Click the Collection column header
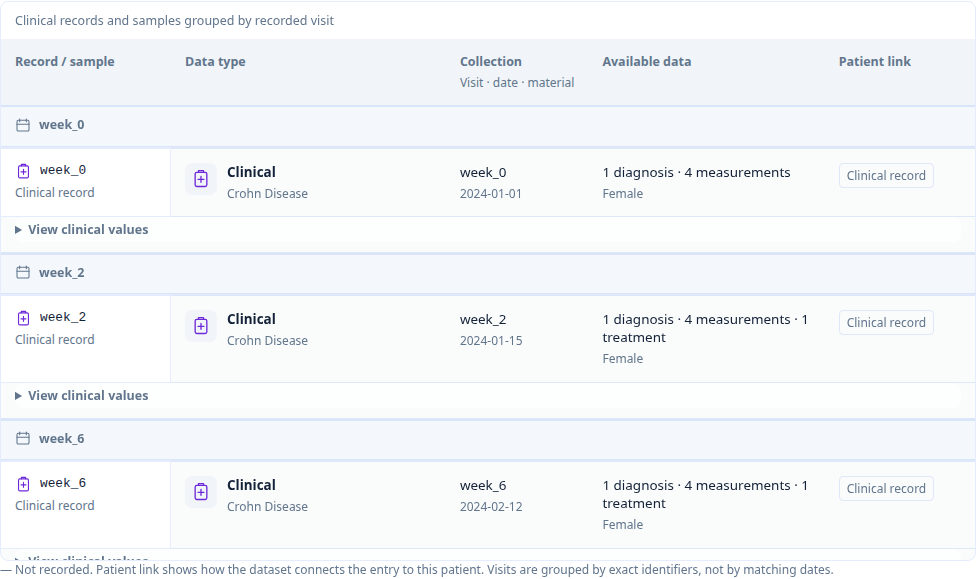976x579 pixels. (491, 62)
